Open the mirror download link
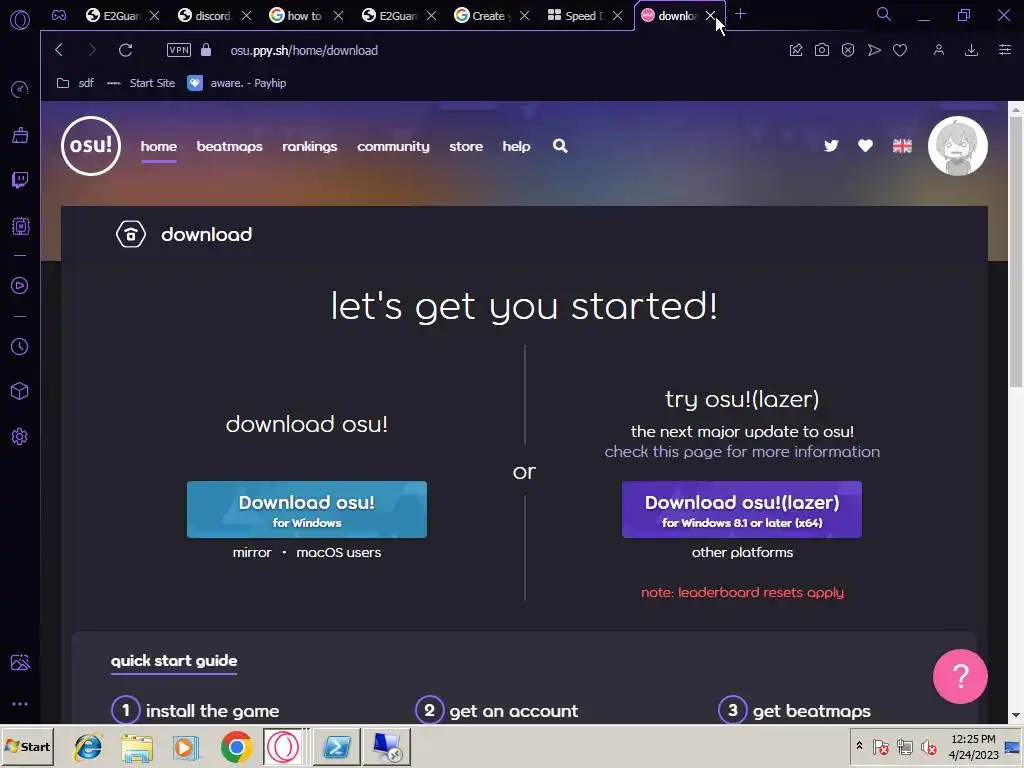Screen dimensions: 1024x768 pyautogui.click(x=252, y=552)
